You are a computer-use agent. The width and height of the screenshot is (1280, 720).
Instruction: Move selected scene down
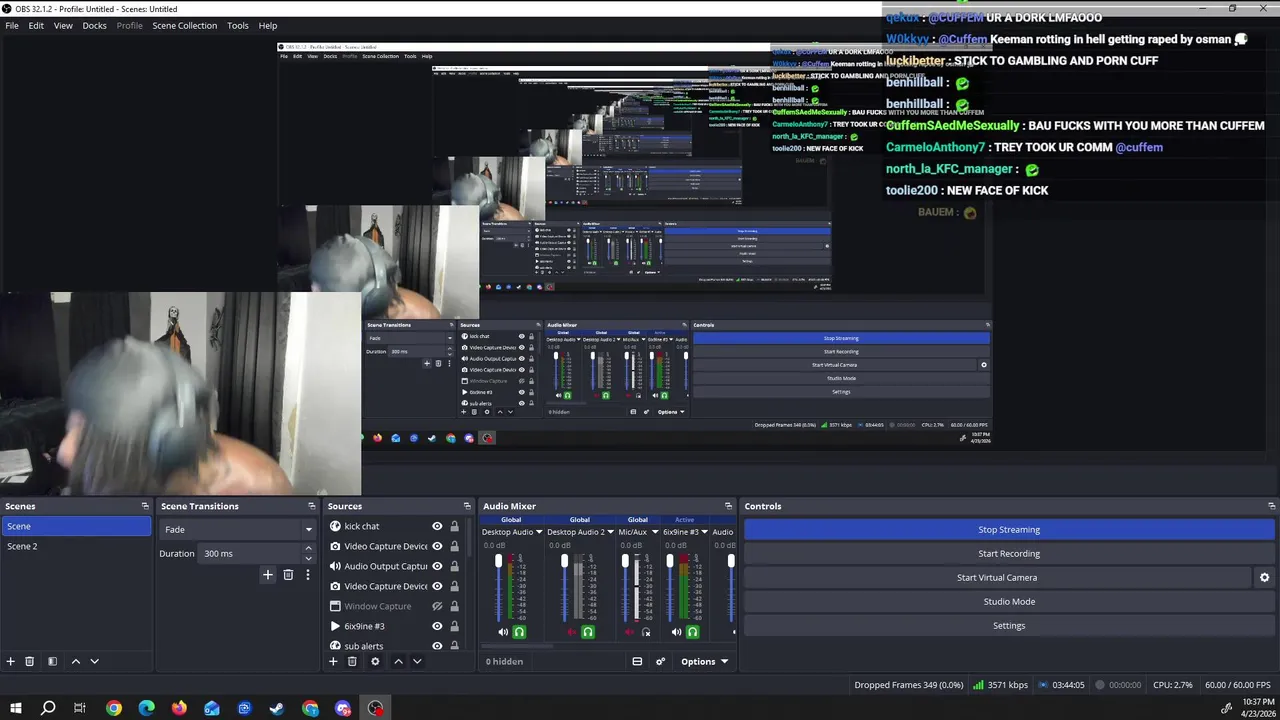point(94,661)
